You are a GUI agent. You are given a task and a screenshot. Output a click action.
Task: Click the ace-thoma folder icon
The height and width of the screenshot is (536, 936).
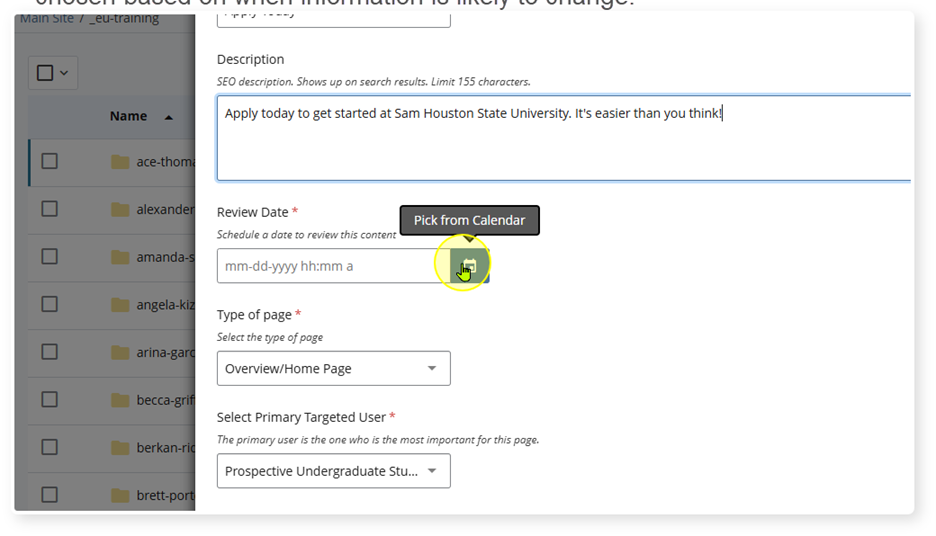coord(121,162)
